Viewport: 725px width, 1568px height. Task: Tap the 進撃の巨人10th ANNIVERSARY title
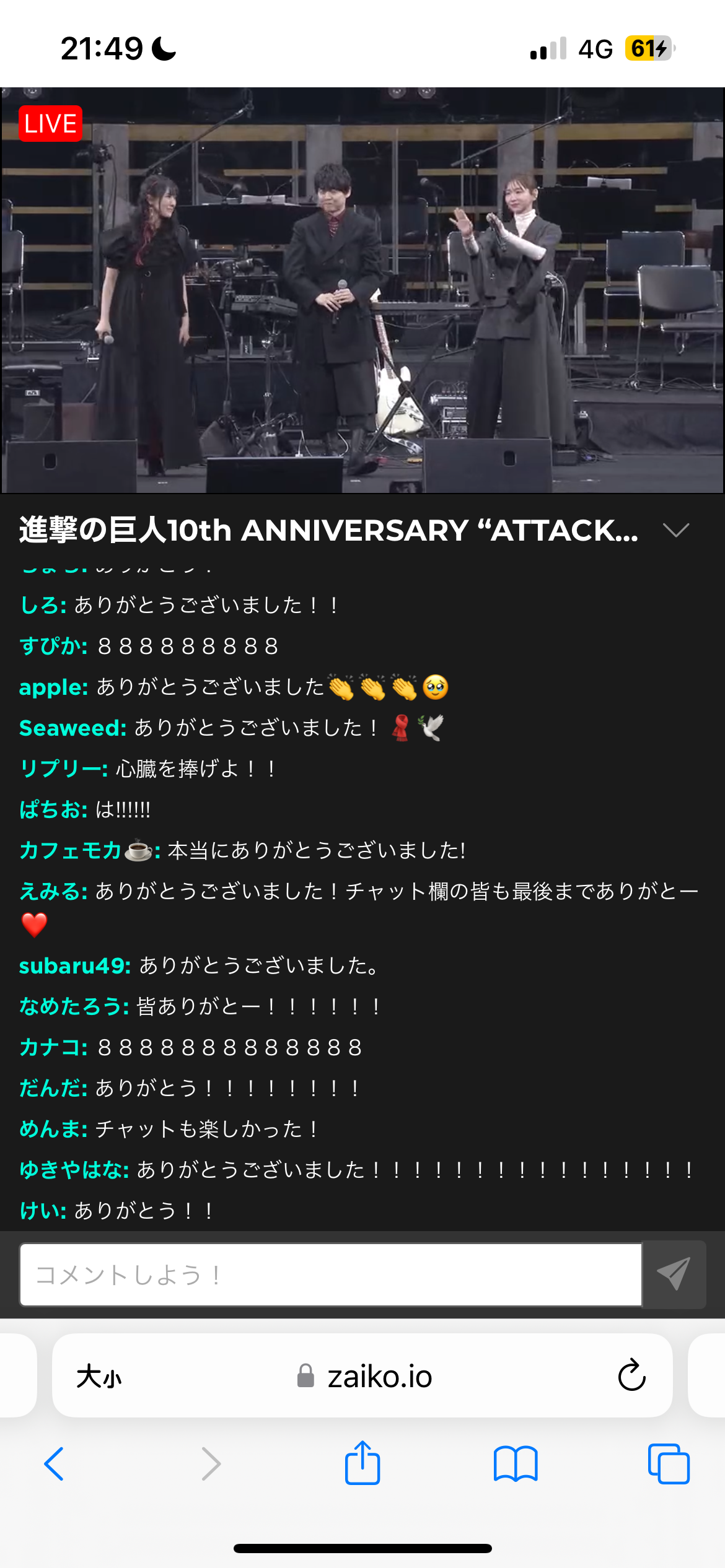[328, 530]
